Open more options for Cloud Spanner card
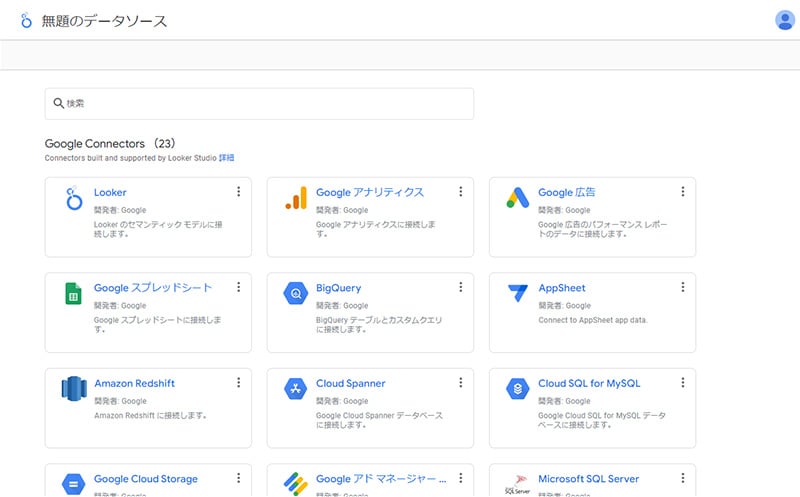Viewport: 800px width, 497px height. click(x=461, y=382)
